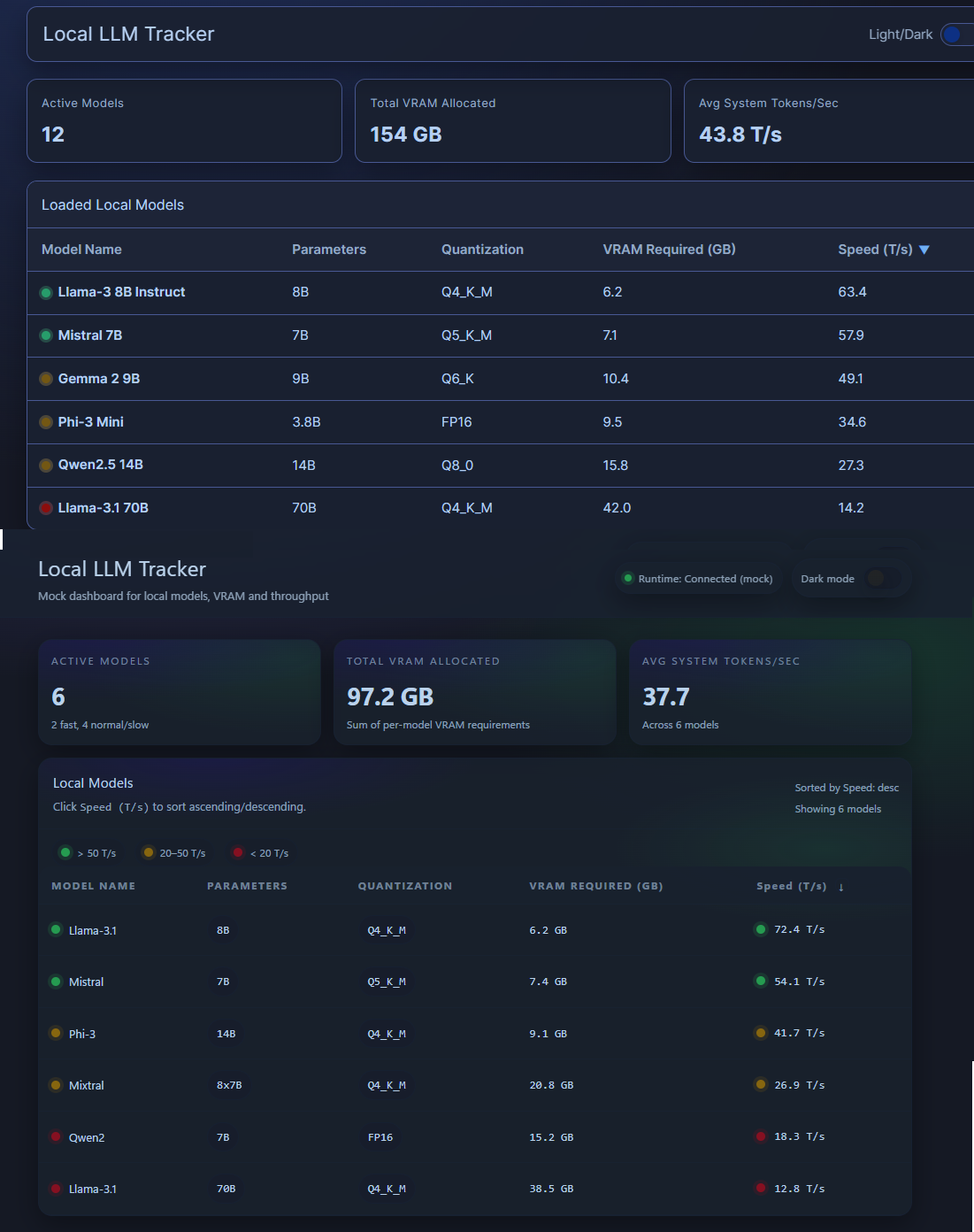Image resolution: width=974 pixels, height=1232 pixels.
Task: Click the Quantization header in top table
Action: pyautogui.click(x=482, y=250)
